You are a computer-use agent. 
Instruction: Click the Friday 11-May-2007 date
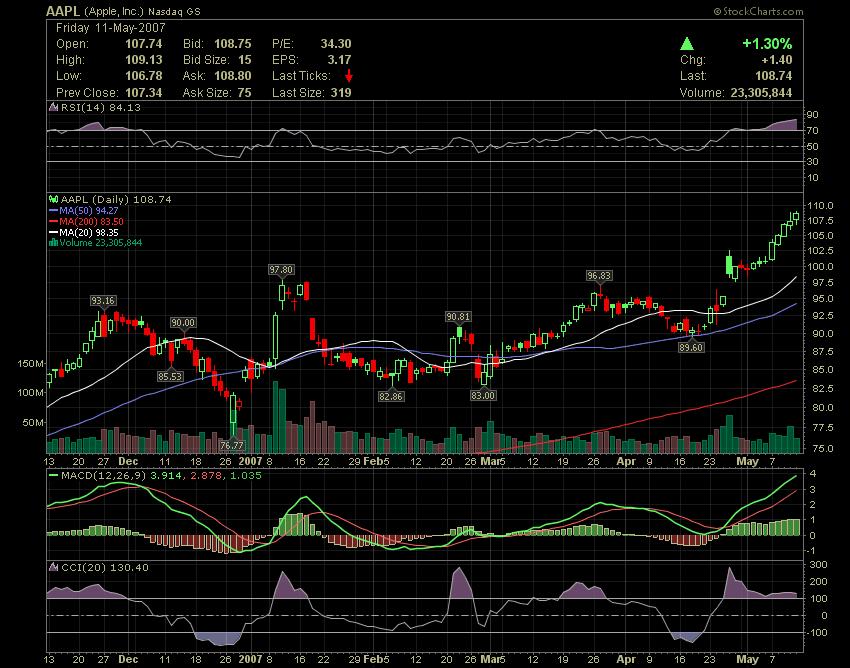click(x=111, y=28)
